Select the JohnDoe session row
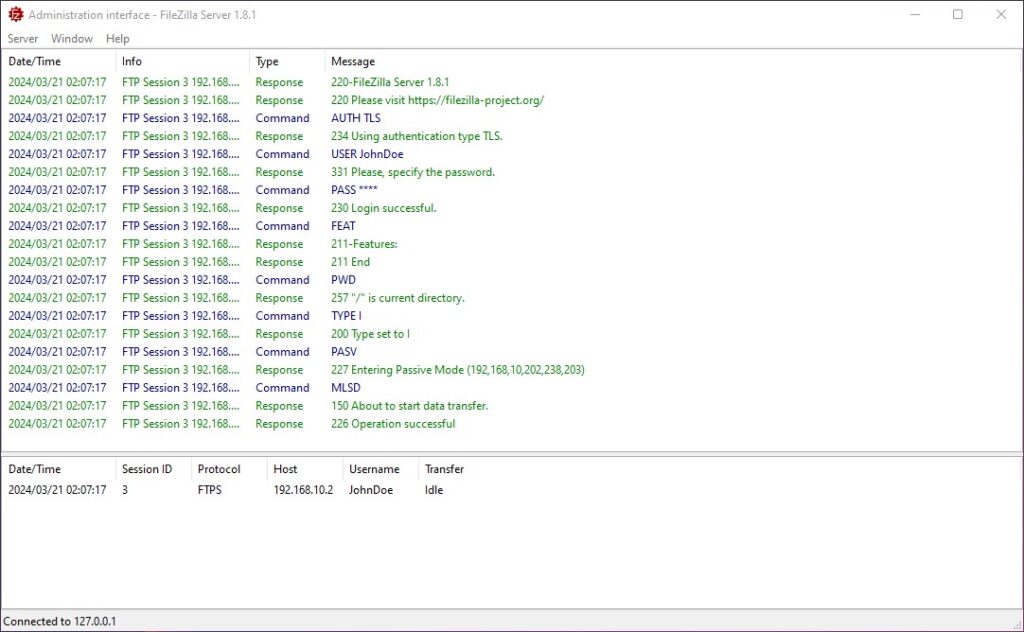The width and height of the screenshot is (1024, 632). (370, 490)
